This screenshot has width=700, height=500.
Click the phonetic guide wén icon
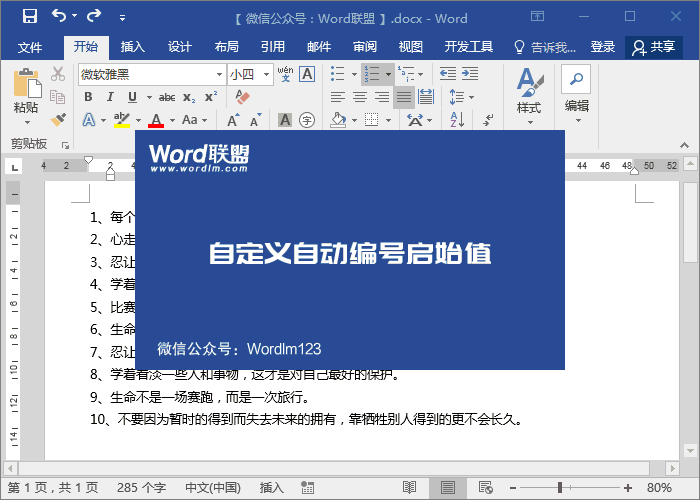click(285, 74)
